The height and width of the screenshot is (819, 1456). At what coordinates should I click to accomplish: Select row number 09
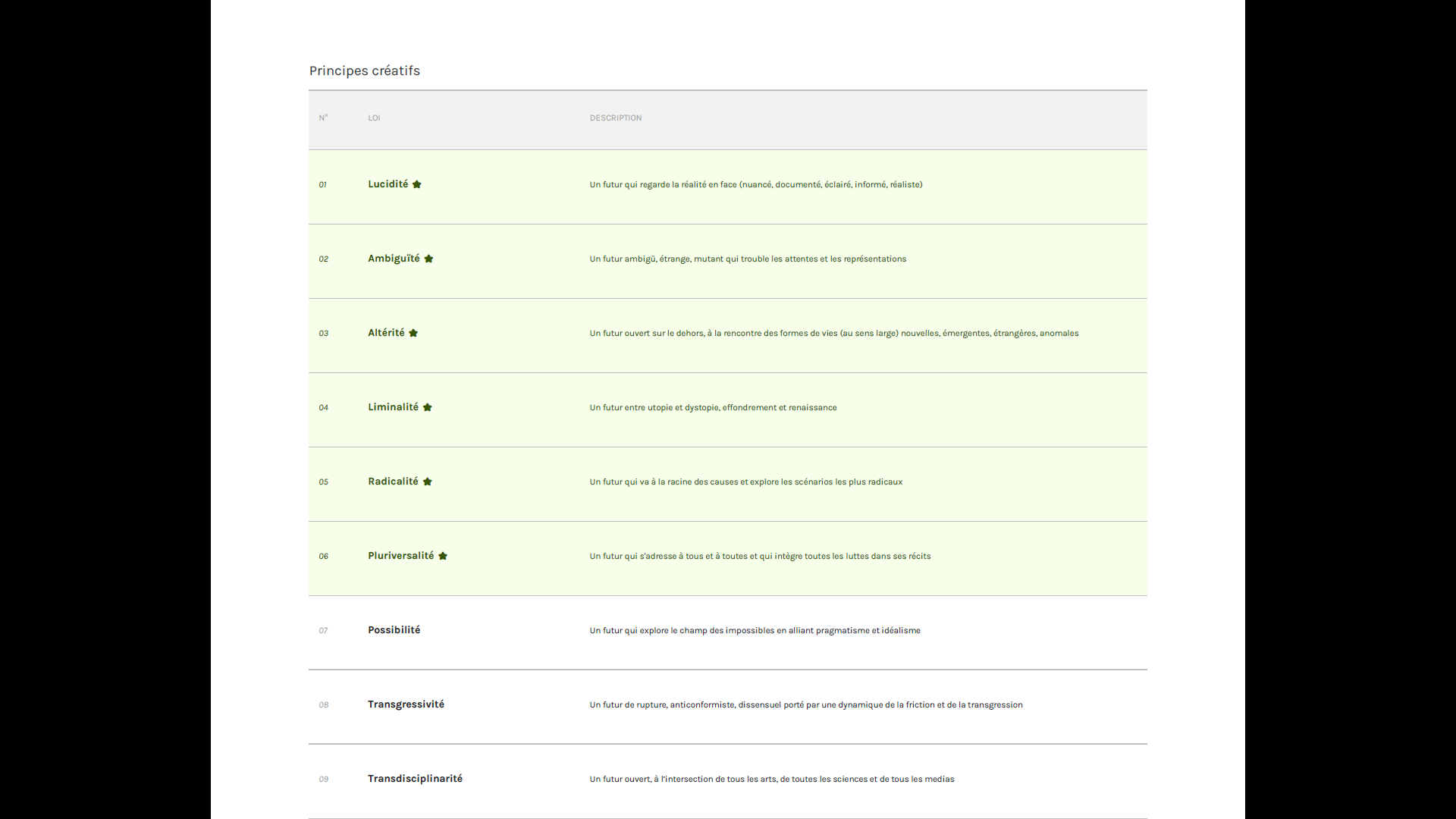[323, 780]
